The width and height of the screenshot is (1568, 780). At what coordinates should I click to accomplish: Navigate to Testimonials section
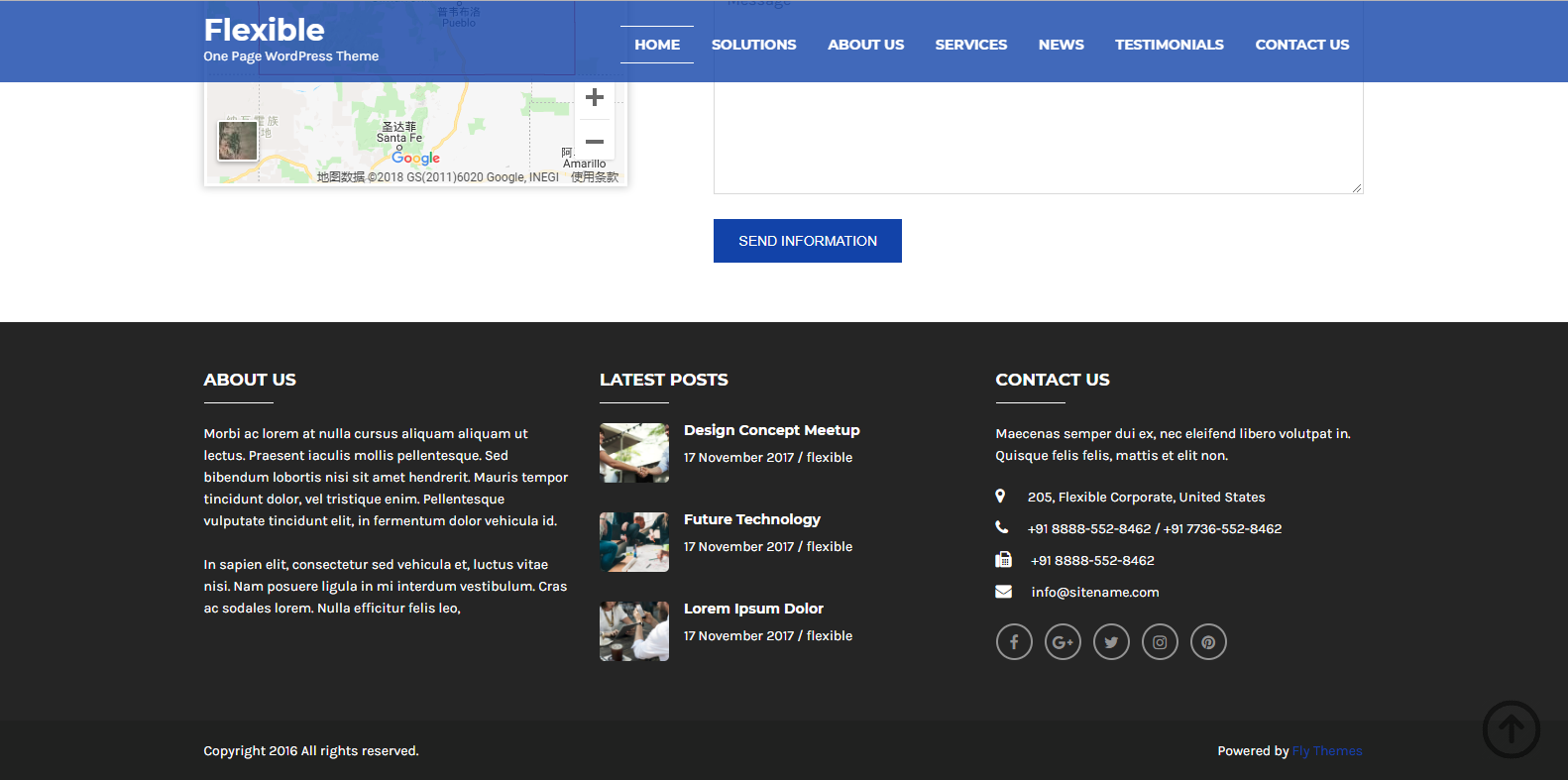click(1169, 45)
